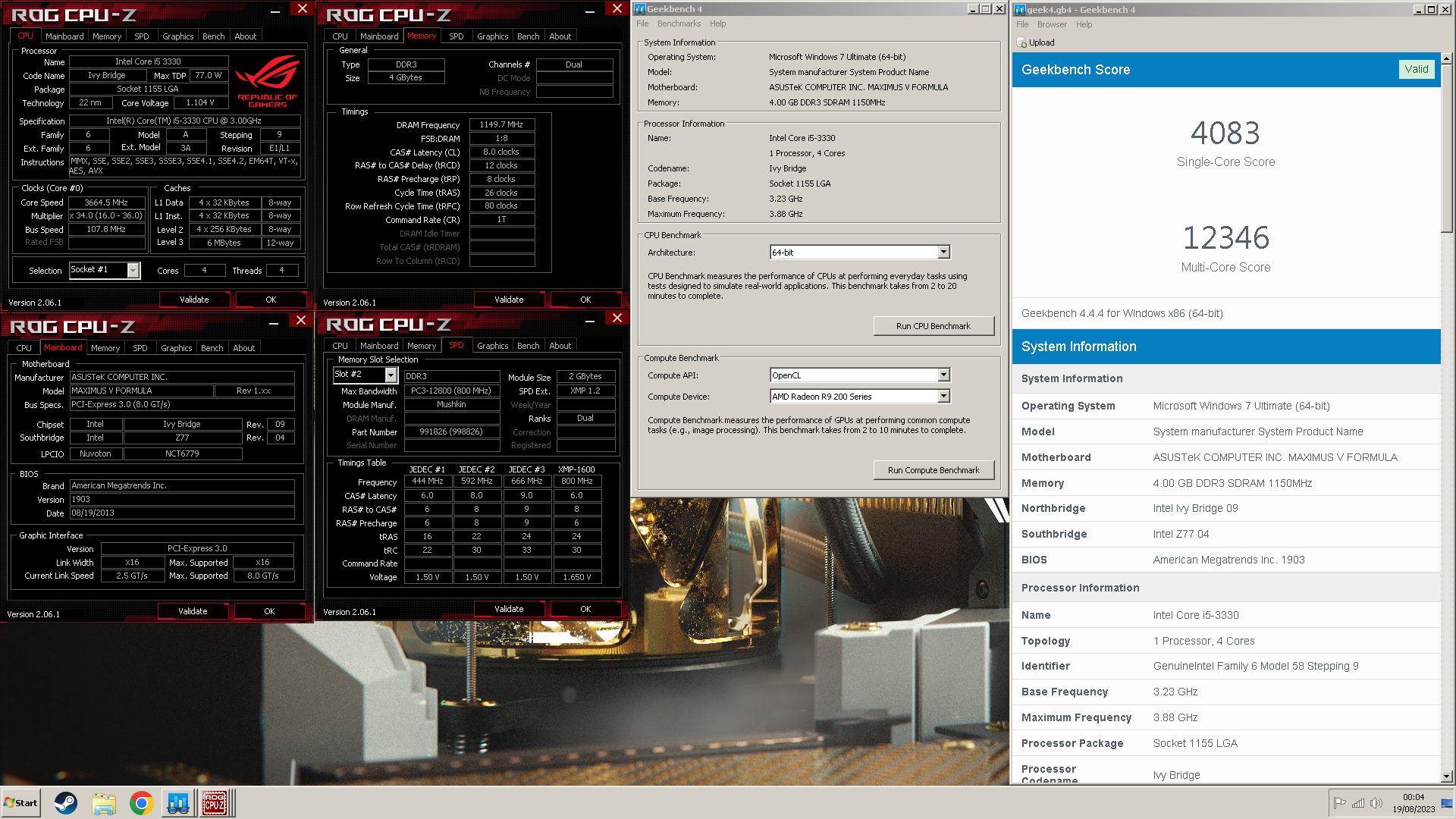Click OK in SPD tab window
Viewport: 1456px width, 819px height.
pos(585,609)
